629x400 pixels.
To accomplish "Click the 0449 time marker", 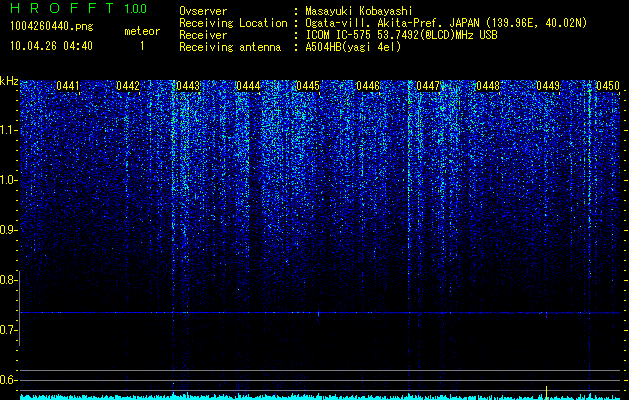I will [x=548, y=86].
